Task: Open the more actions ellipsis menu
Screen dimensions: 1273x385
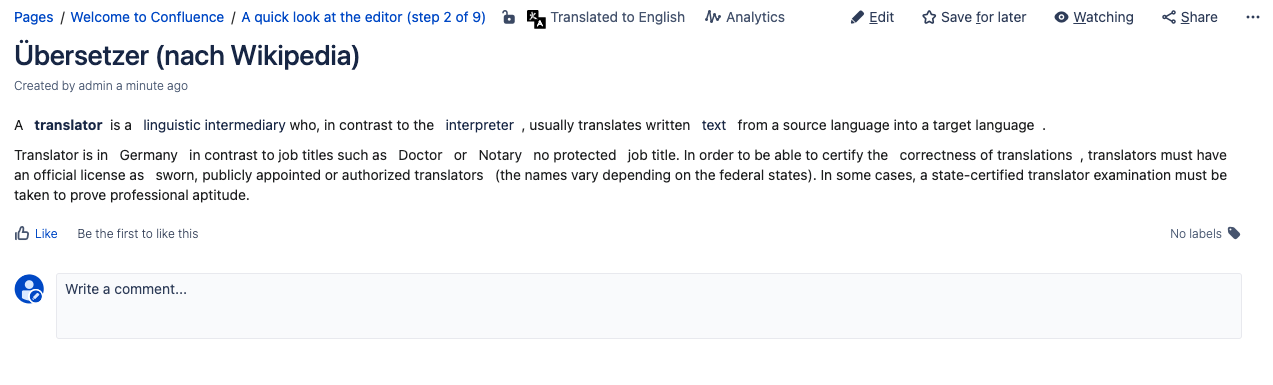Action: [x=1253, y=17]
